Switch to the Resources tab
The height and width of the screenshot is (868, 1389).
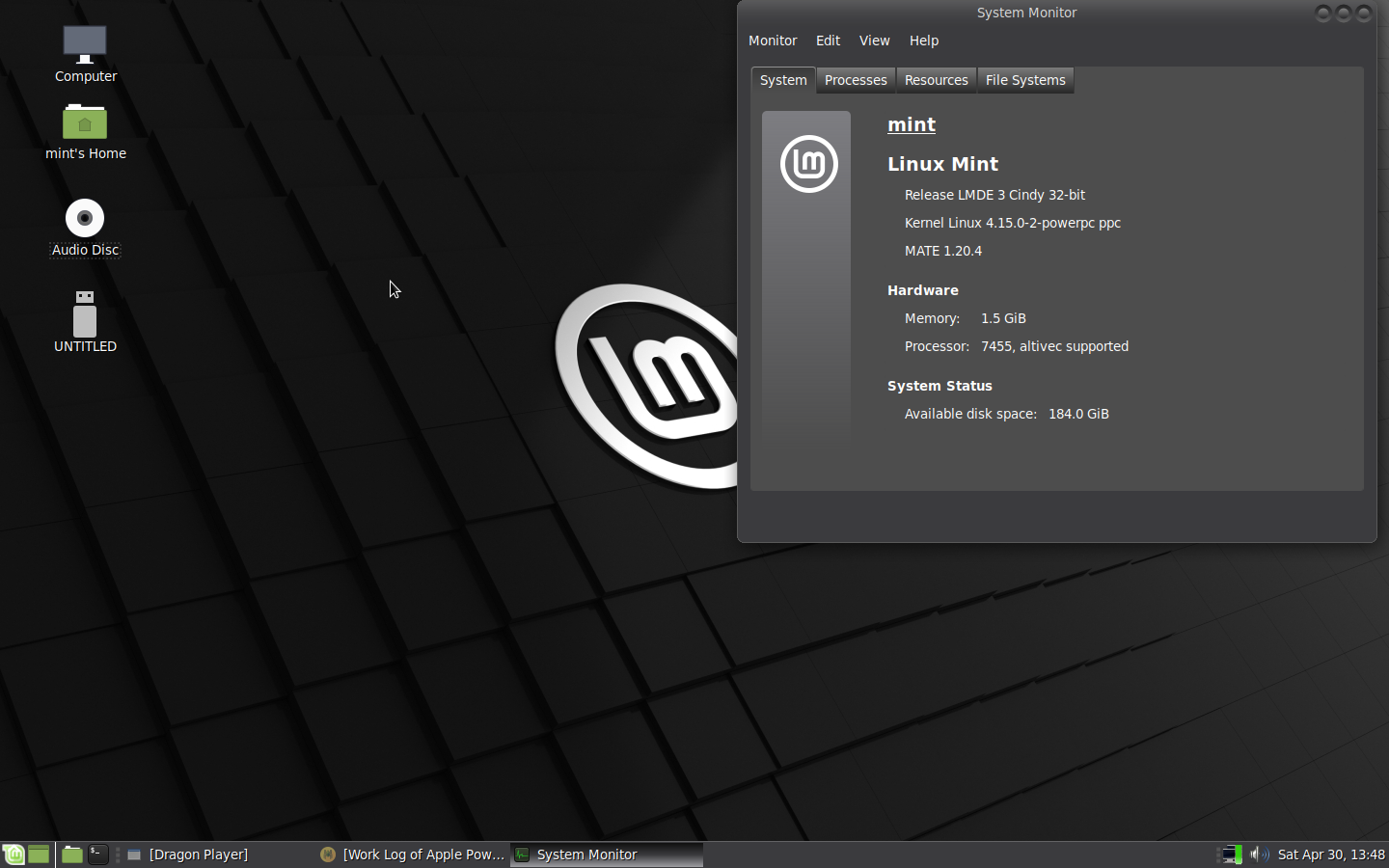tap(936, 80)
